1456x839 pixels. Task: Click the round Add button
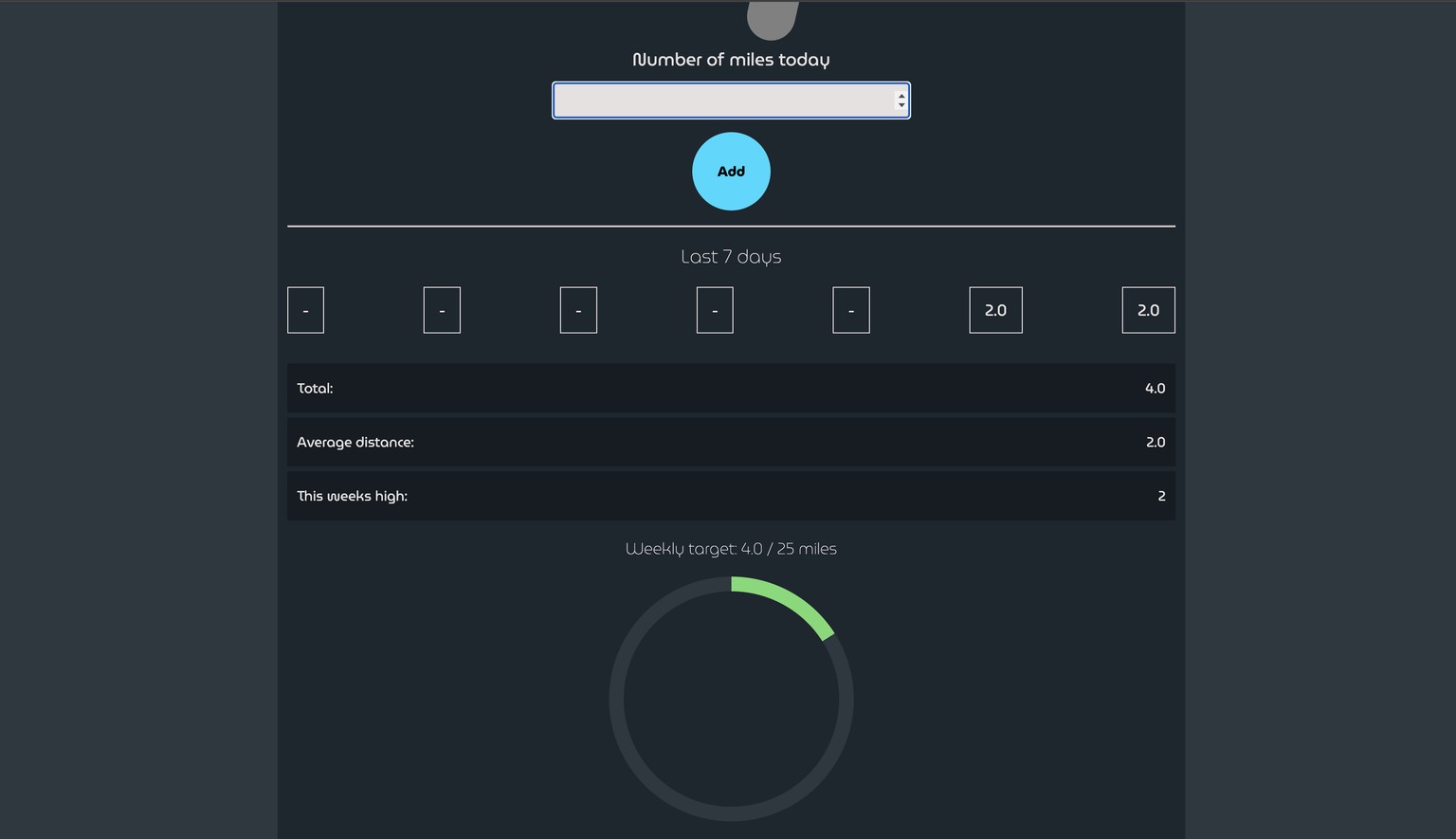pos(731,172)
